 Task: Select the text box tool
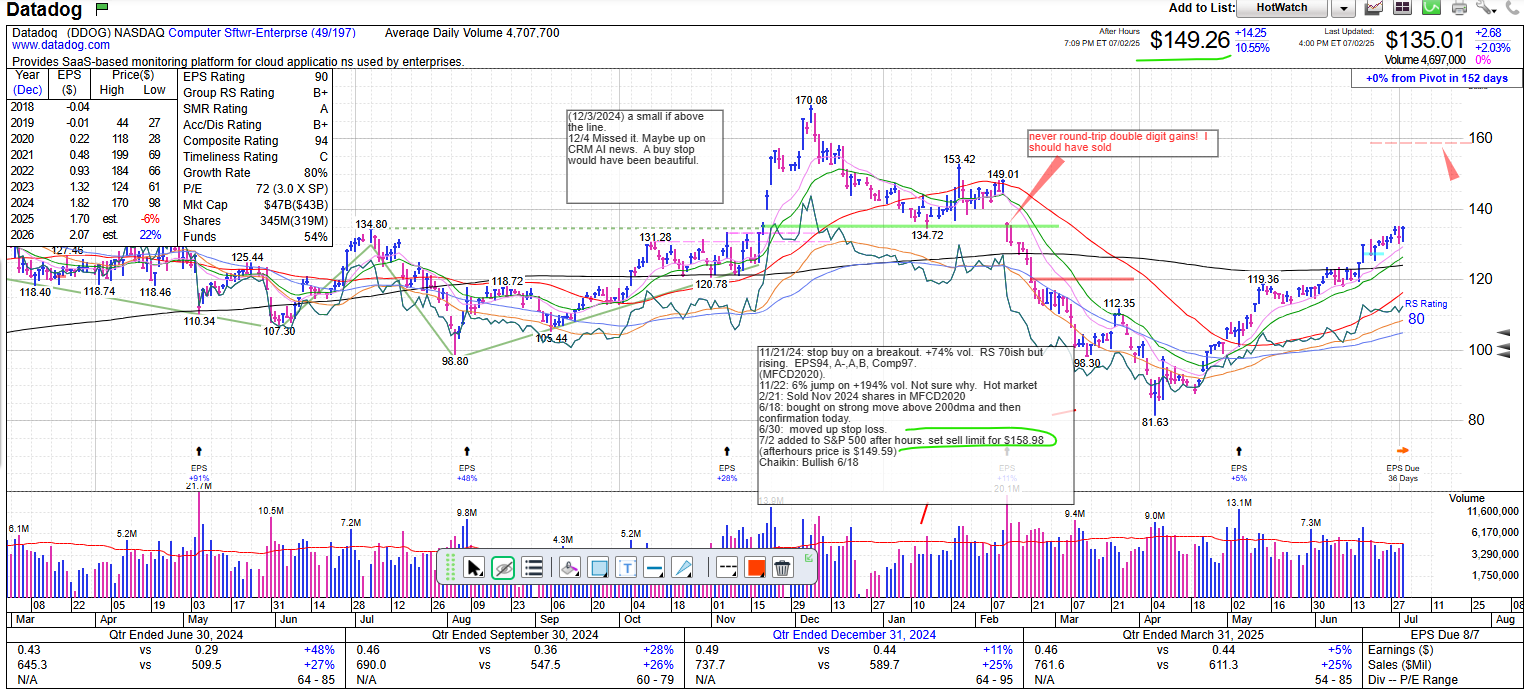click(627, 568)
